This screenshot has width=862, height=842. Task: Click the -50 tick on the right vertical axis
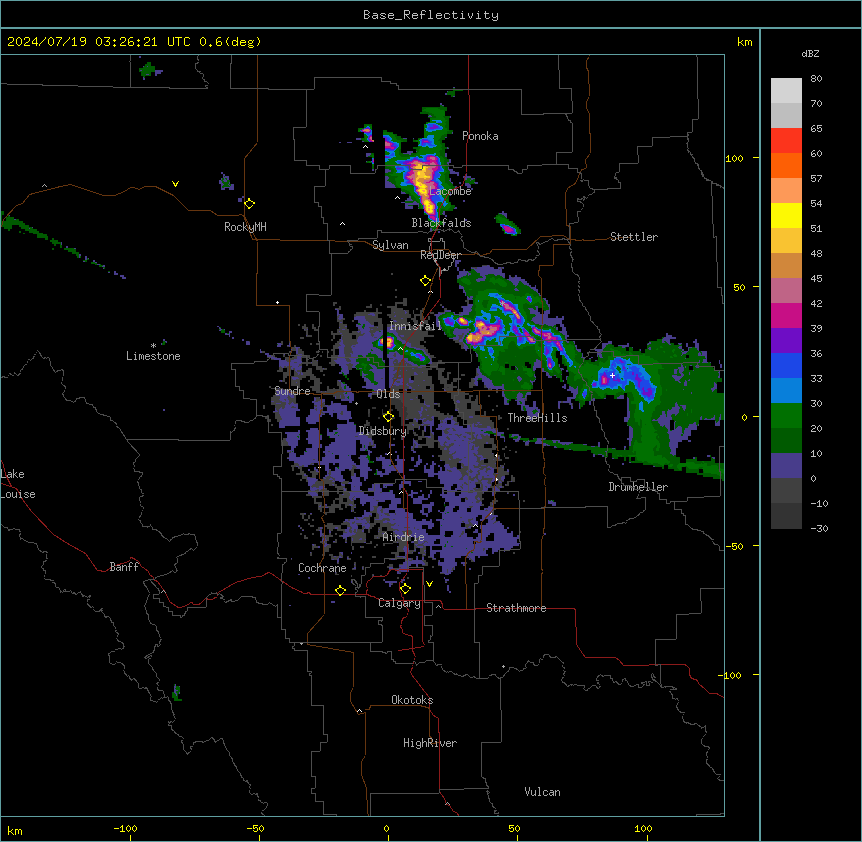click(x=734, y=546)
